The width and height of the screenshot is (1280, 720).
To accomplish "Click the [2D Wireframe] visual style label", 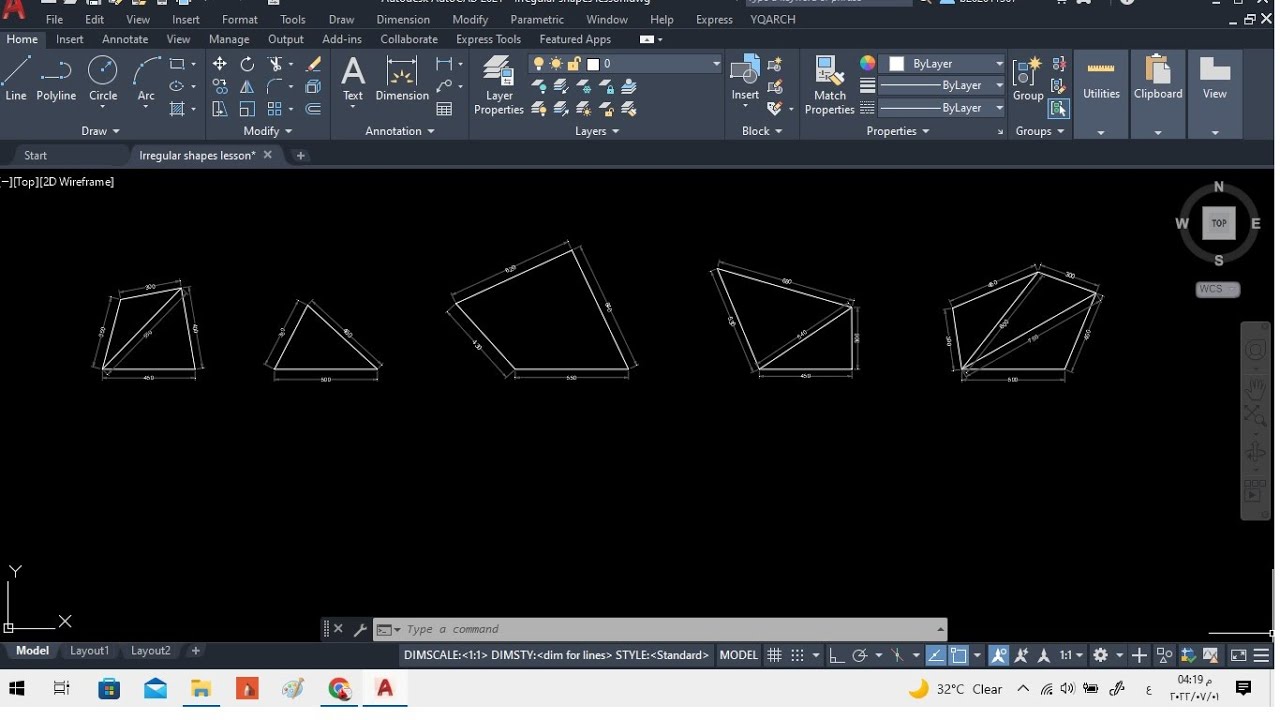I will click(78, 182).
